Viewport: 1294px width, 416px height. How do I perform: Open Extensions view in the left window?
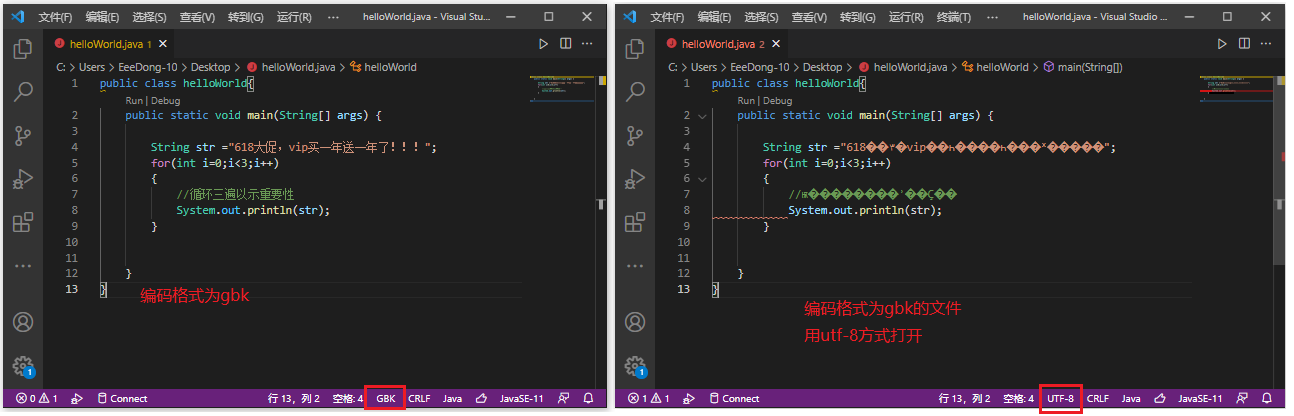(23, 222)
